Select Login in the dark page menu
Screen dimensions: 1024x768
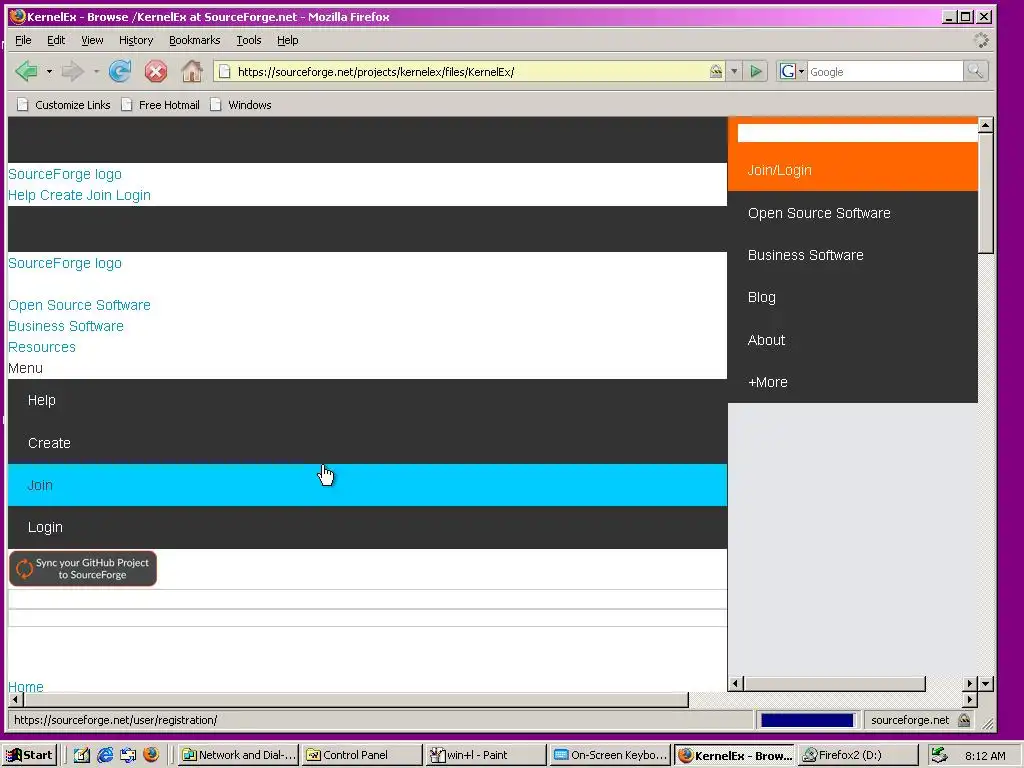tap(367, 527)
